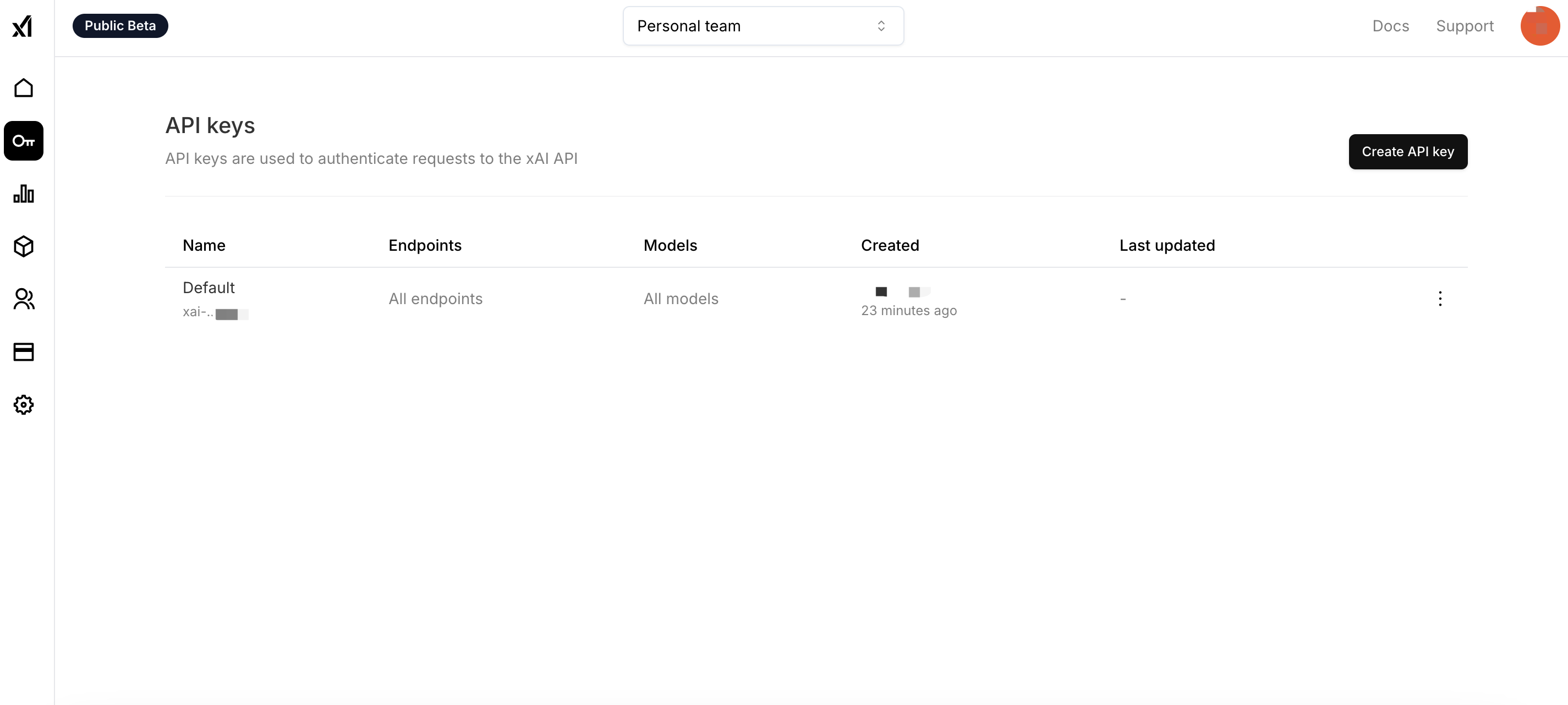Open the Users team members icon

23,299
